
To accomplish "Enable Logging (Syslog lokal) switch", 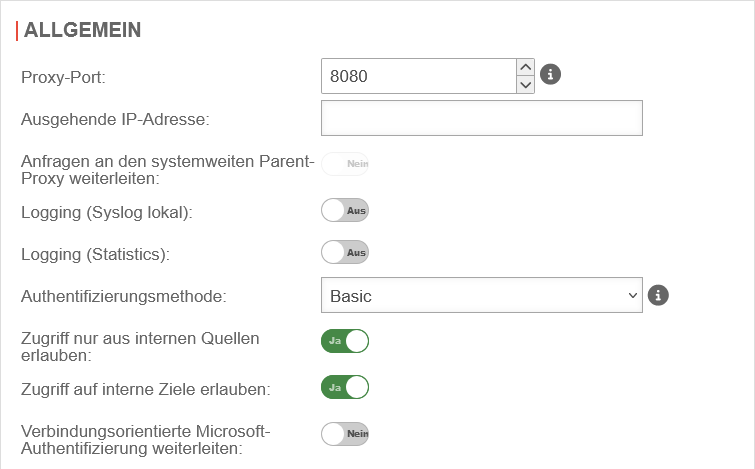I will click(x=345, y=211).
